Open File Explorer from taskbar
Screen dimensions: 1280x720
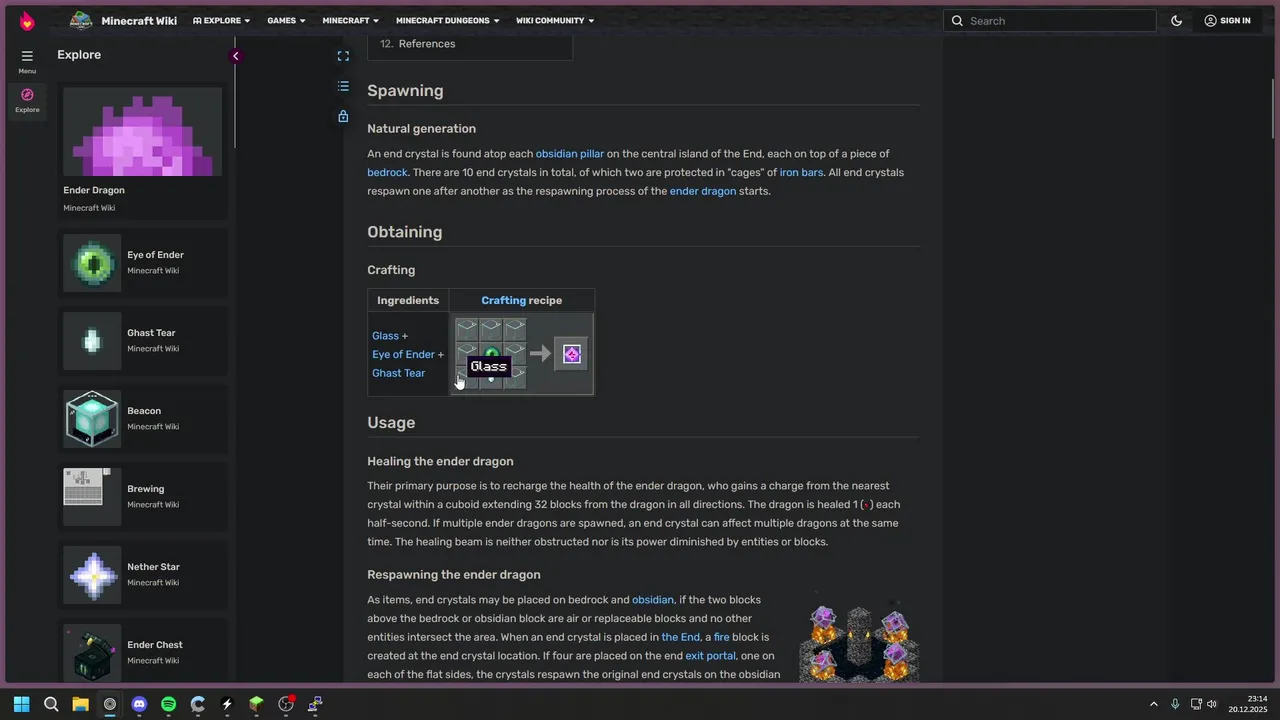(80, 704)
